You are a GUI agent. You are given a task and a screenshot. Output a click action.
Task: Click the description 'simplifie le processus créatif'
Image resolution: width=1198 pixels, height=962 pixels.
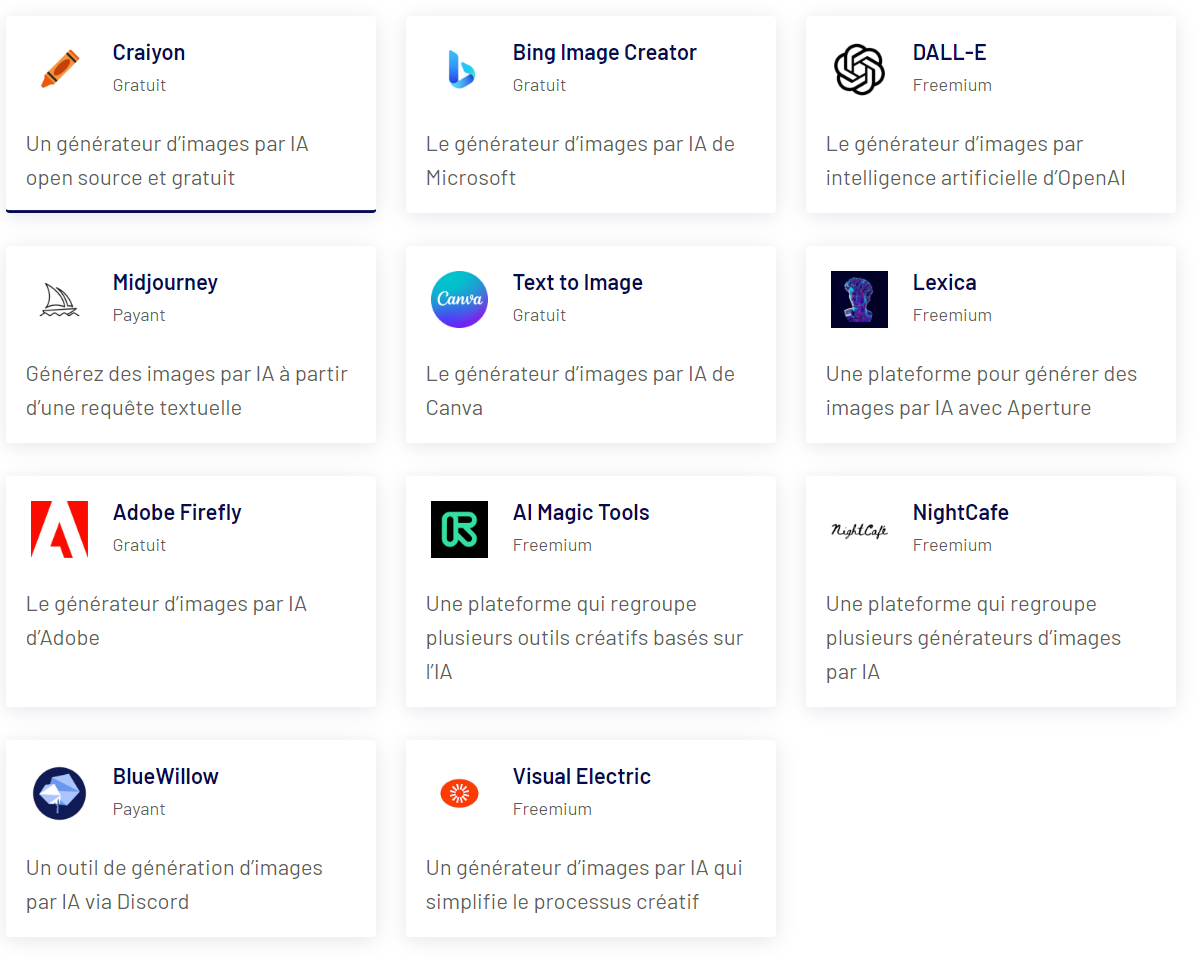[x=562, y=902]
